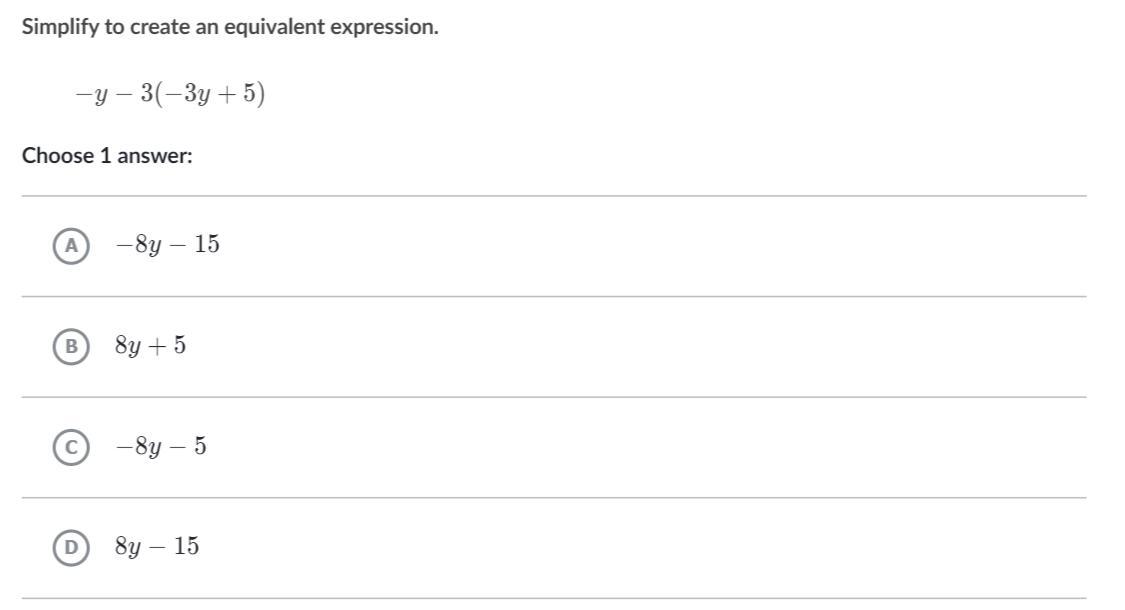This screenshot has height=610, width=1125.
Task: Select radio button B
Action: point(70,346)
